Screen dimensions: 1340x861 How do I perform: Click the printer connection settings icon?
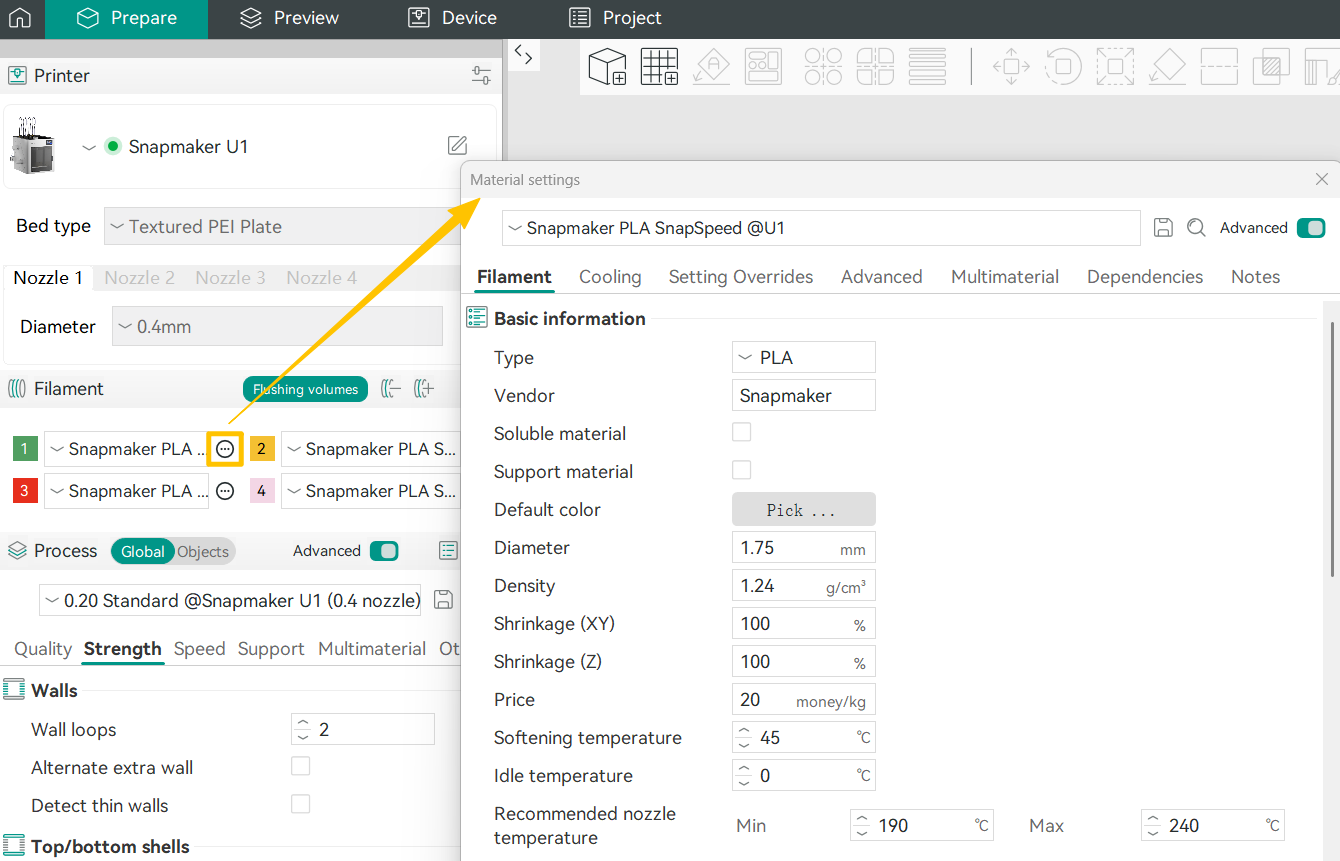pos(481,76)
